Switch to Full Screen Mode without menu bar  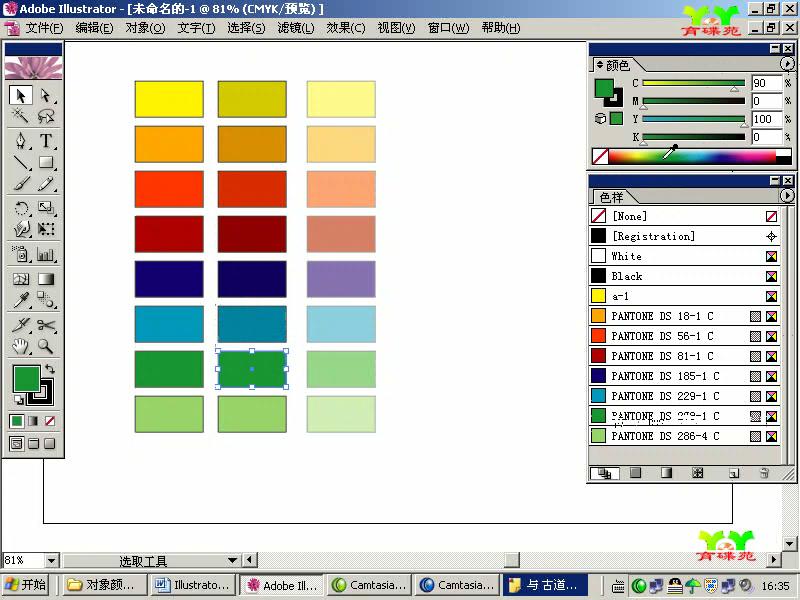click(x=49, y=443)
